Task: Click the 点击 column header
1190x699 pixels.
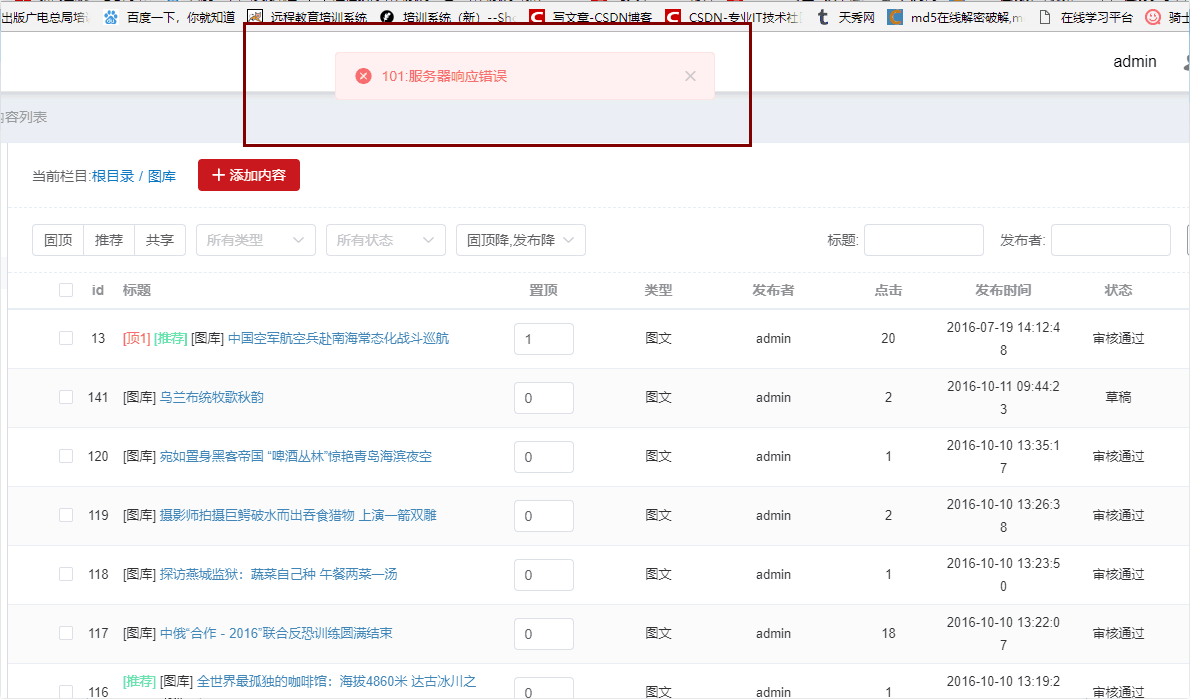Action: 888,290
